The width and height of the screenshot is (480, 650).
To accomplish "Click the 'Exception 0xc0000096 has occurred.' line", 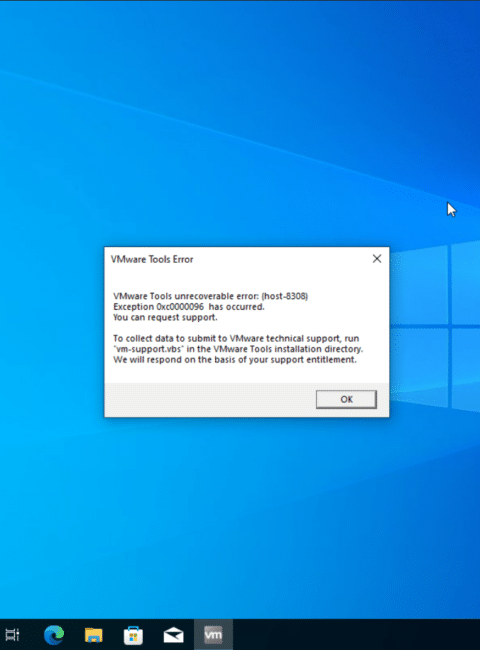I will click(189, 307).
